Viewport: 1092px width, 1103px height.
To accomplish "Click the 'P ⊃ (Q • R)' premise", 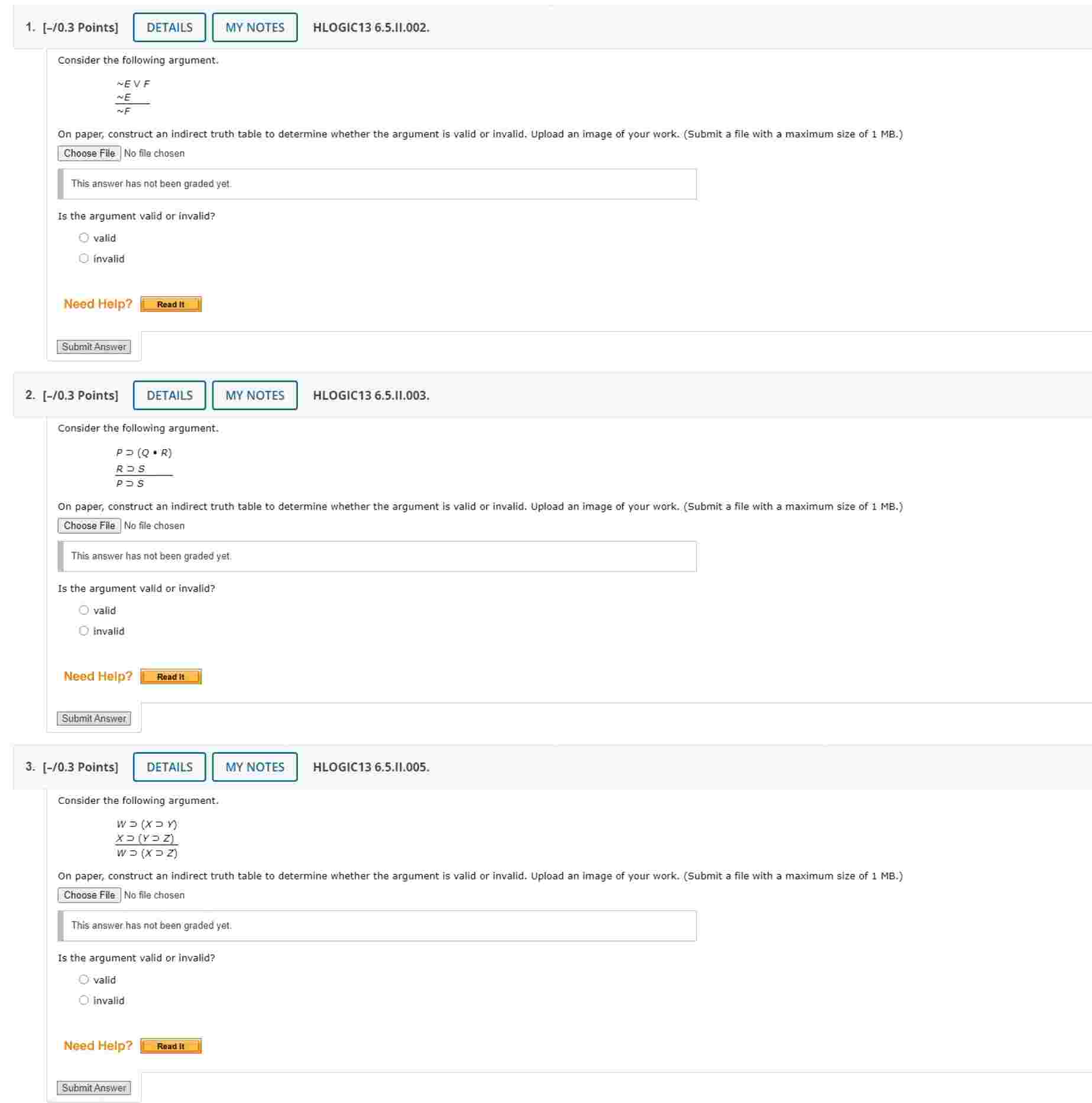I will pos(144,453).
